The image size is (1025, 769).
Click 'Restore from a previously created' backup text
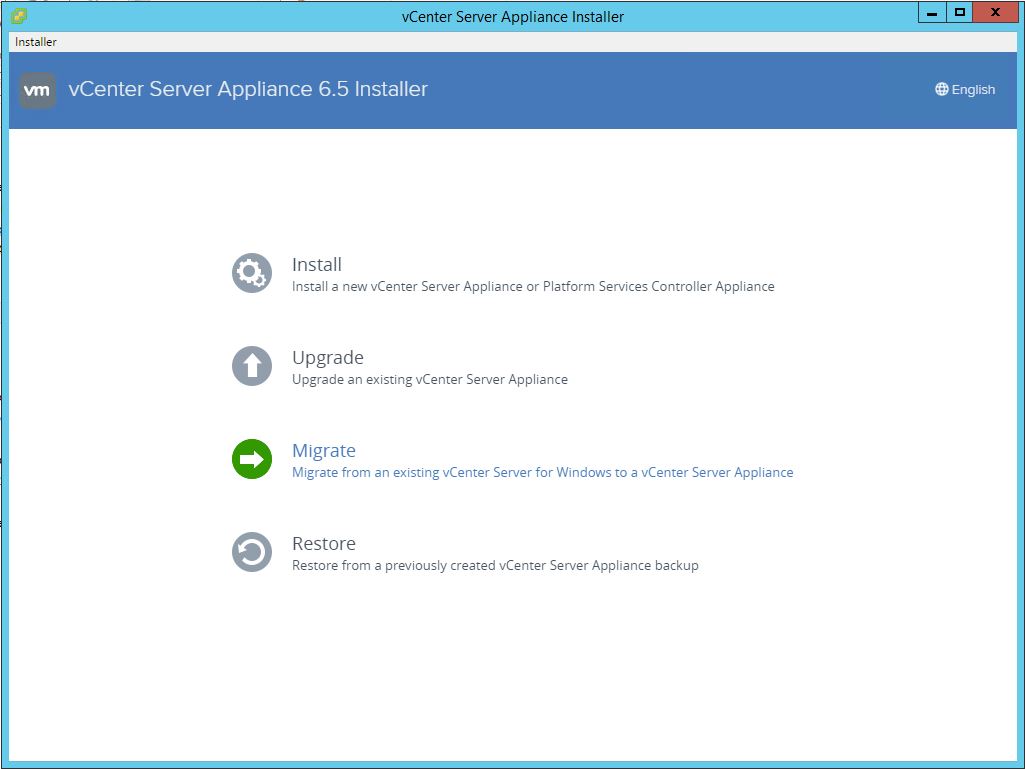pos(495,565)
